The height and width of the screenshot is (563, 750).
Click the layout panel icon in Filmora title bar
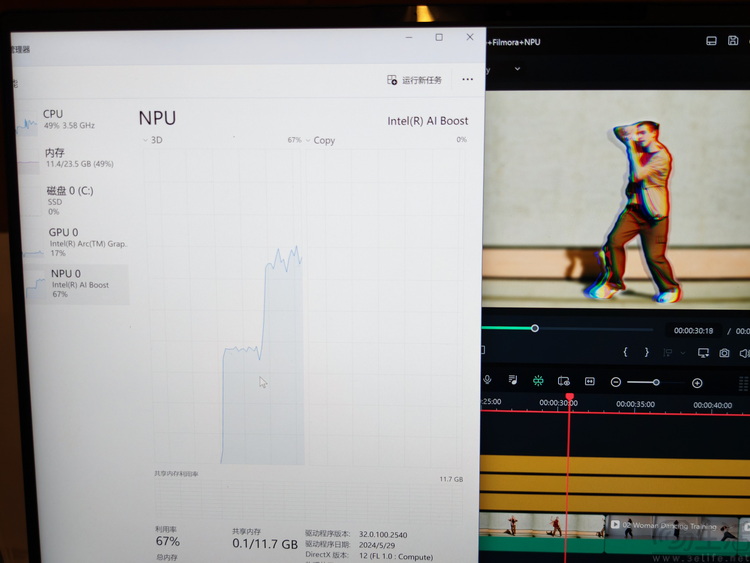click(x=711, y=41)
